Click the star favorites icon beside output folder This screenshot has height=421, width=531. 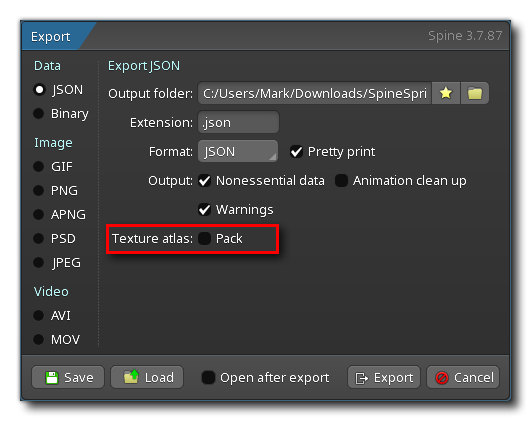pos(446,93)
